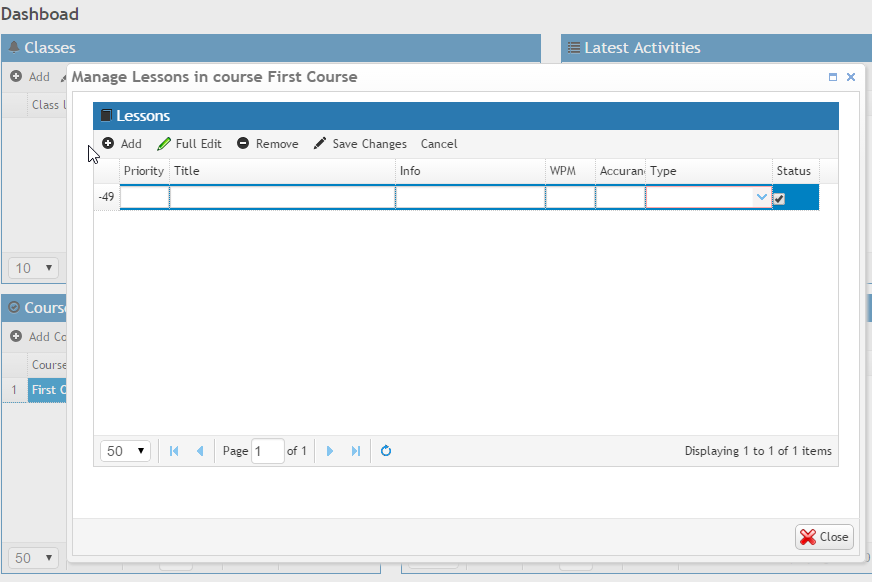
Task: Open Courses page size dropdown showing 50
Action: click(33, 558)
